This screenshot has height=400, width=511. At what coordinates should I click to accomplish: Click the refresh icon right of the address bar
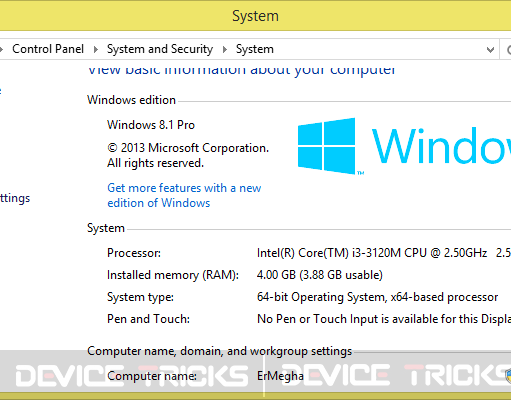click(508, 50)
